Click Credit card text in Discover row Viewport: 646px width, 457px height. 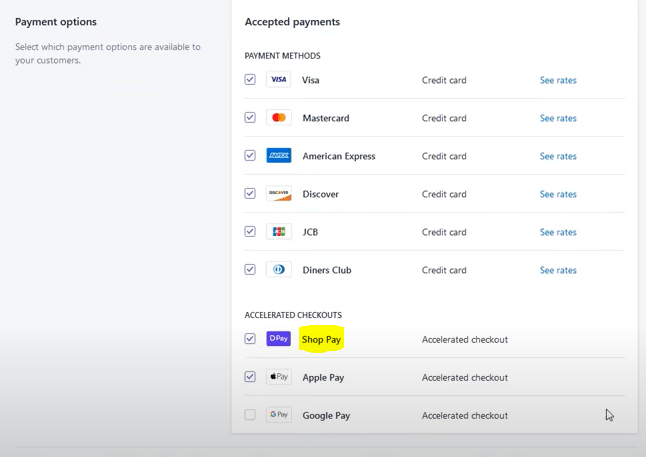coord(444,194)
